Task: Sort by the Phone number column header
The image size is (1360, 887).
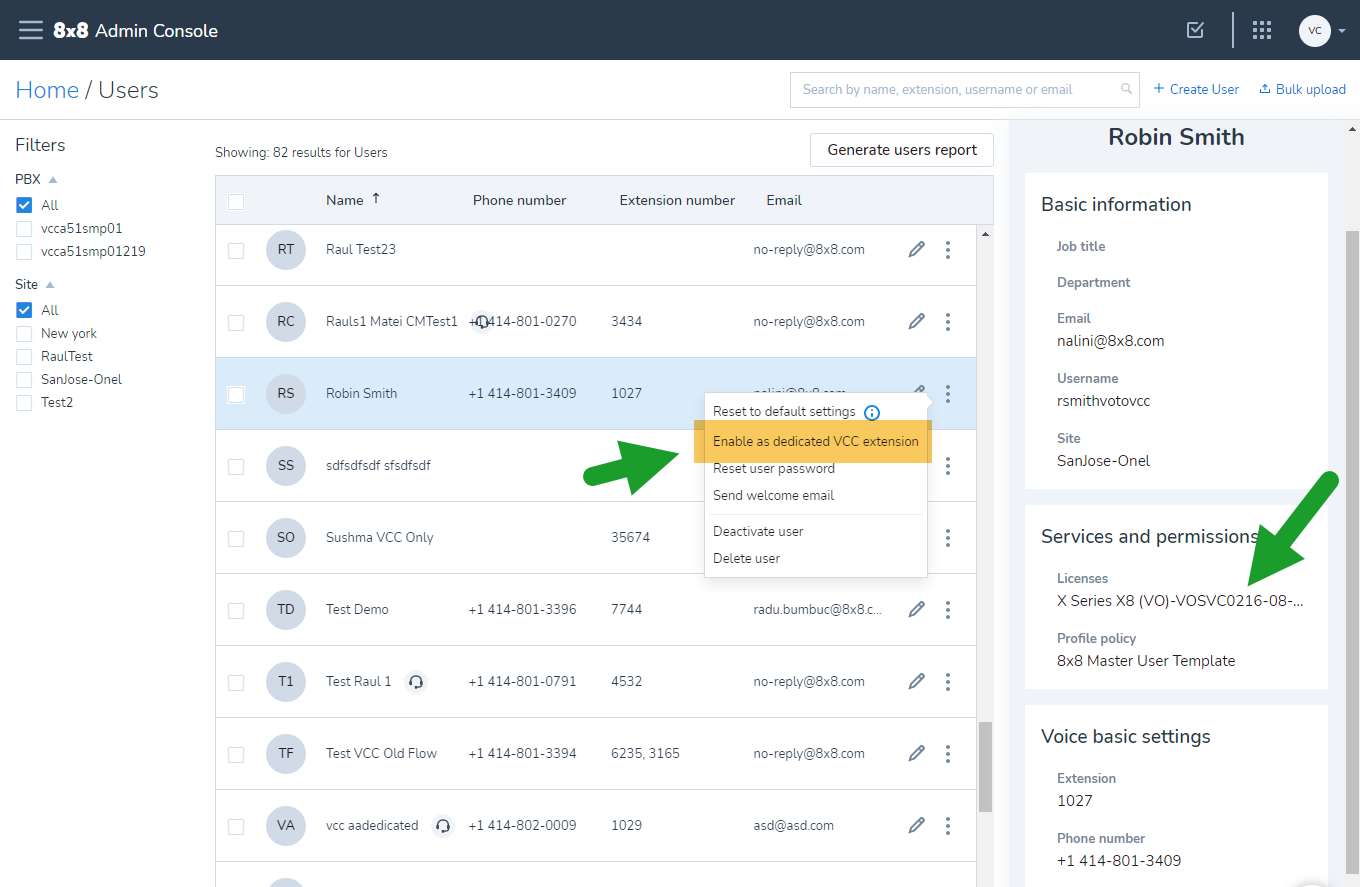Action: [519, 200]
